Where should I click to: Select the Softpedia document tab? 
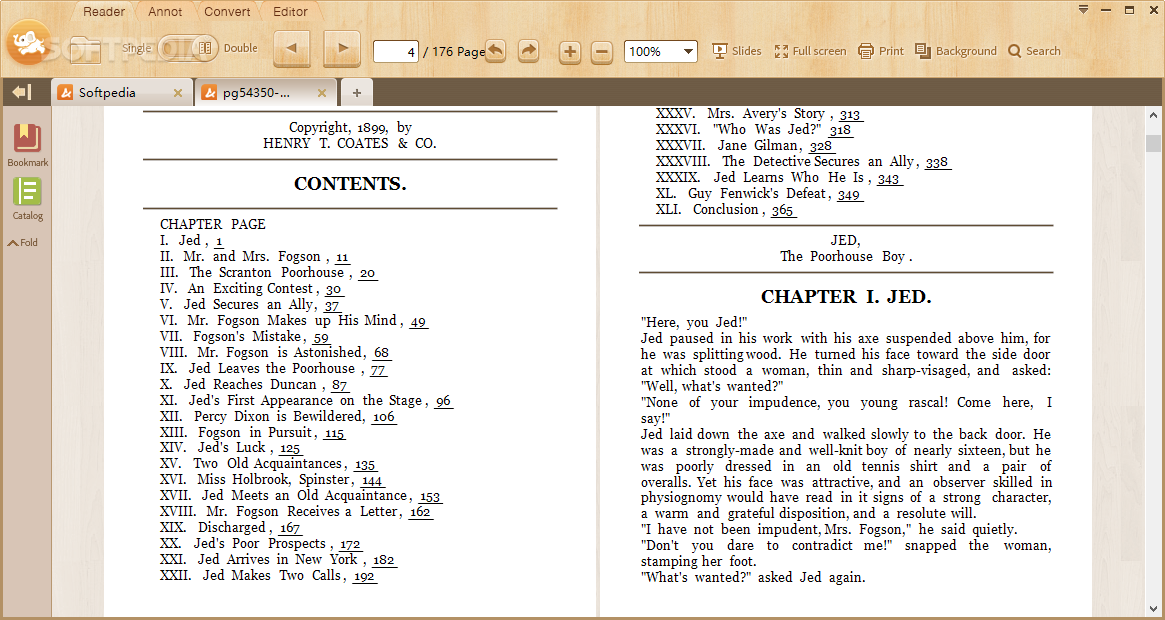[122, 93]
